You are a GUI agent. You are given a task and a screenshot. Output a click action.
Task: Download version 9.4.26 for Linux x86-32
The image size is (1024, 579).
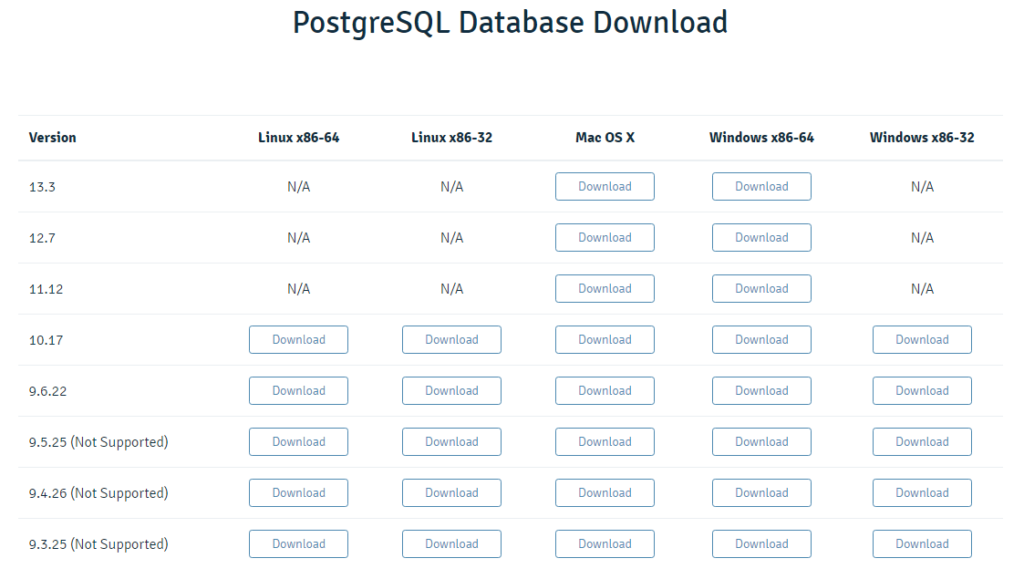[x=452, y=493]
